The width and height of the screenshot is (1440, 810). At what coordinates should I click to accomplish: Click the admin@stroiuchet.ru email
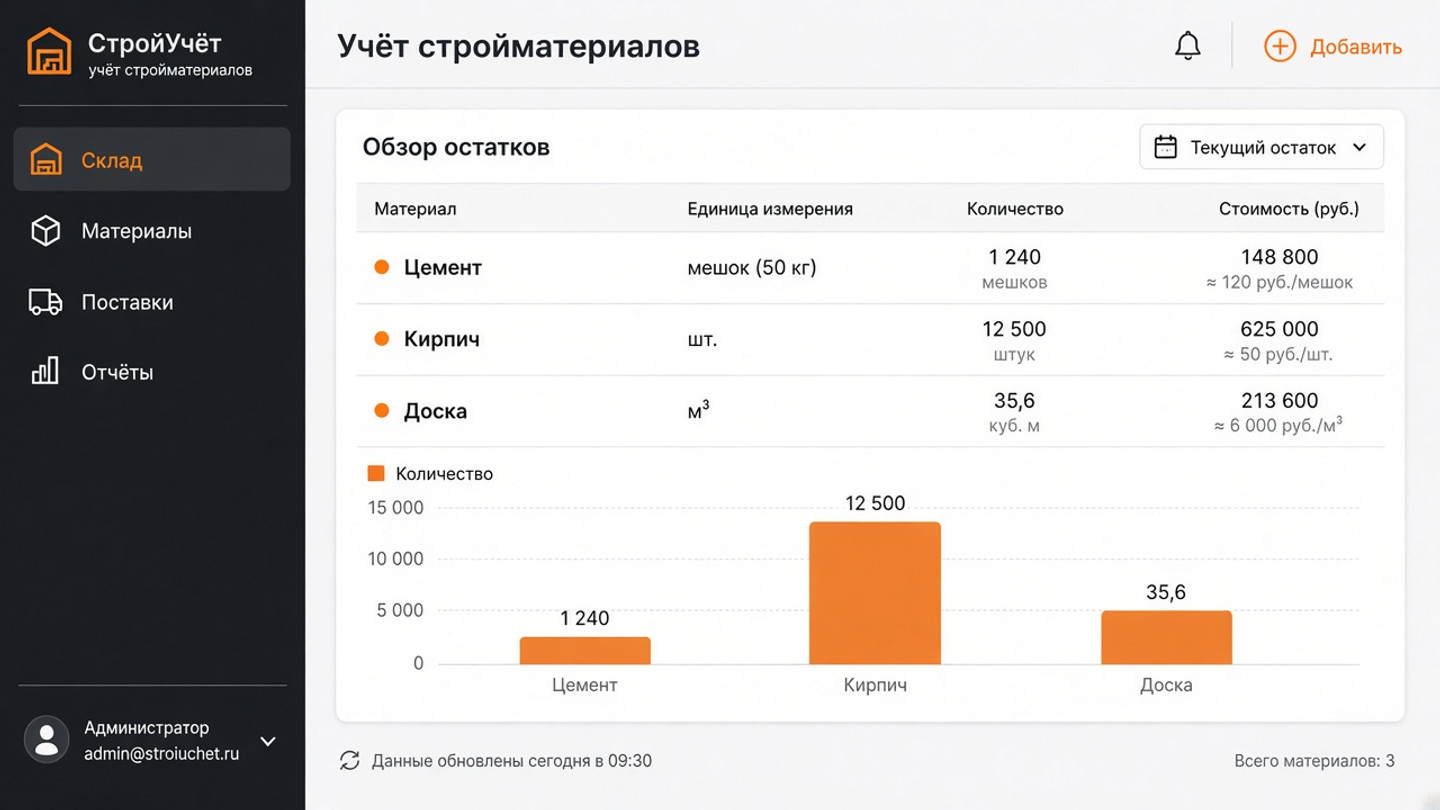161,754
